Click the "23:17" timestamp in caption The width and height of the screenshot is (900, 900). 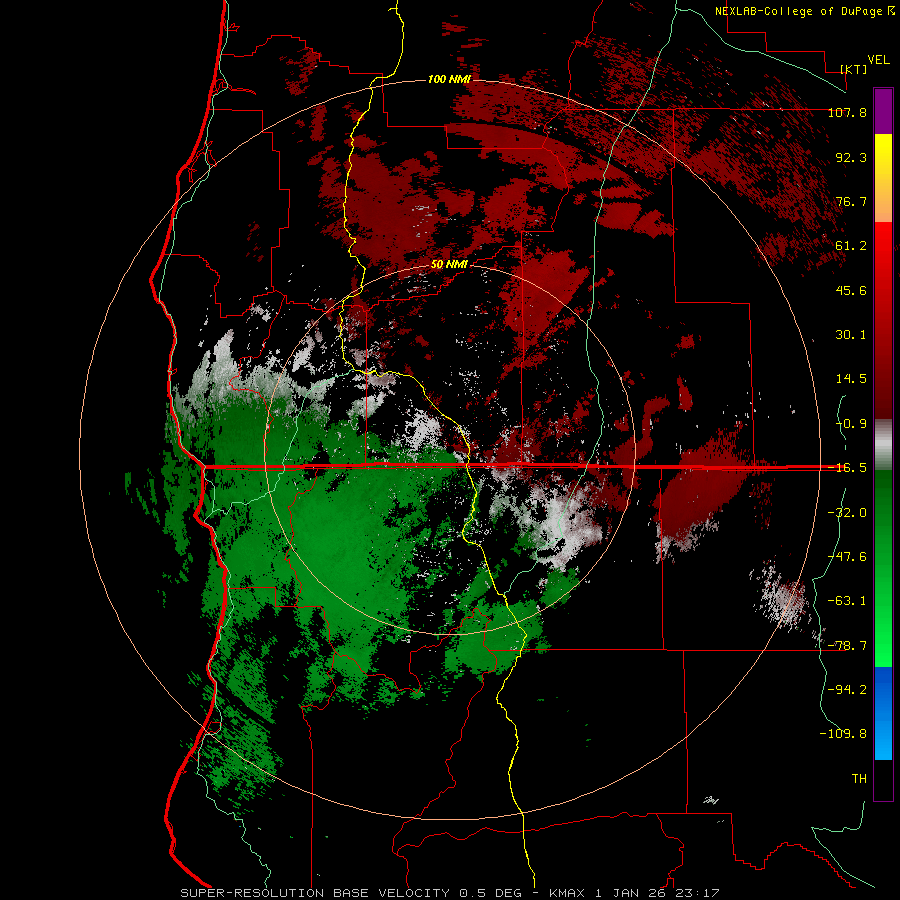click(x=698, y=893)
